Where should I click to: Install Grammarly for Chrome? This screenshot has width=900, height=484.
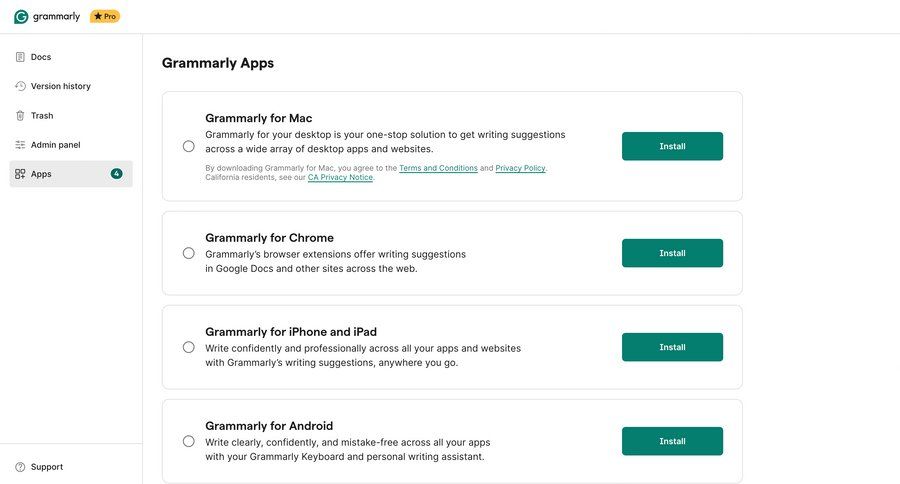(672, 253)
